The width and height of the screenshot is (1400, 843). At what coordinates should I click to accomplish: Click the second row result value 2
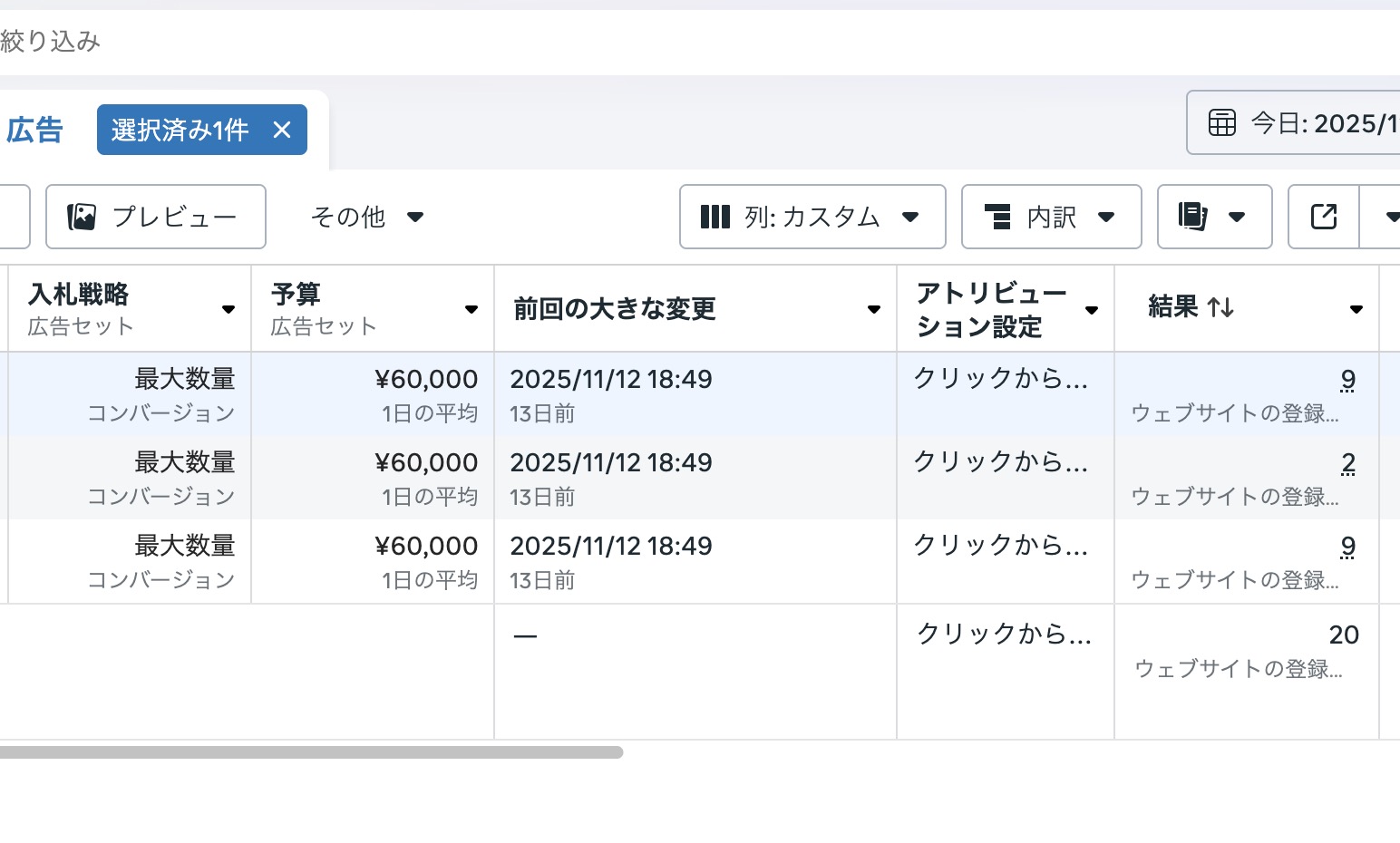[x=1347, y=463]
